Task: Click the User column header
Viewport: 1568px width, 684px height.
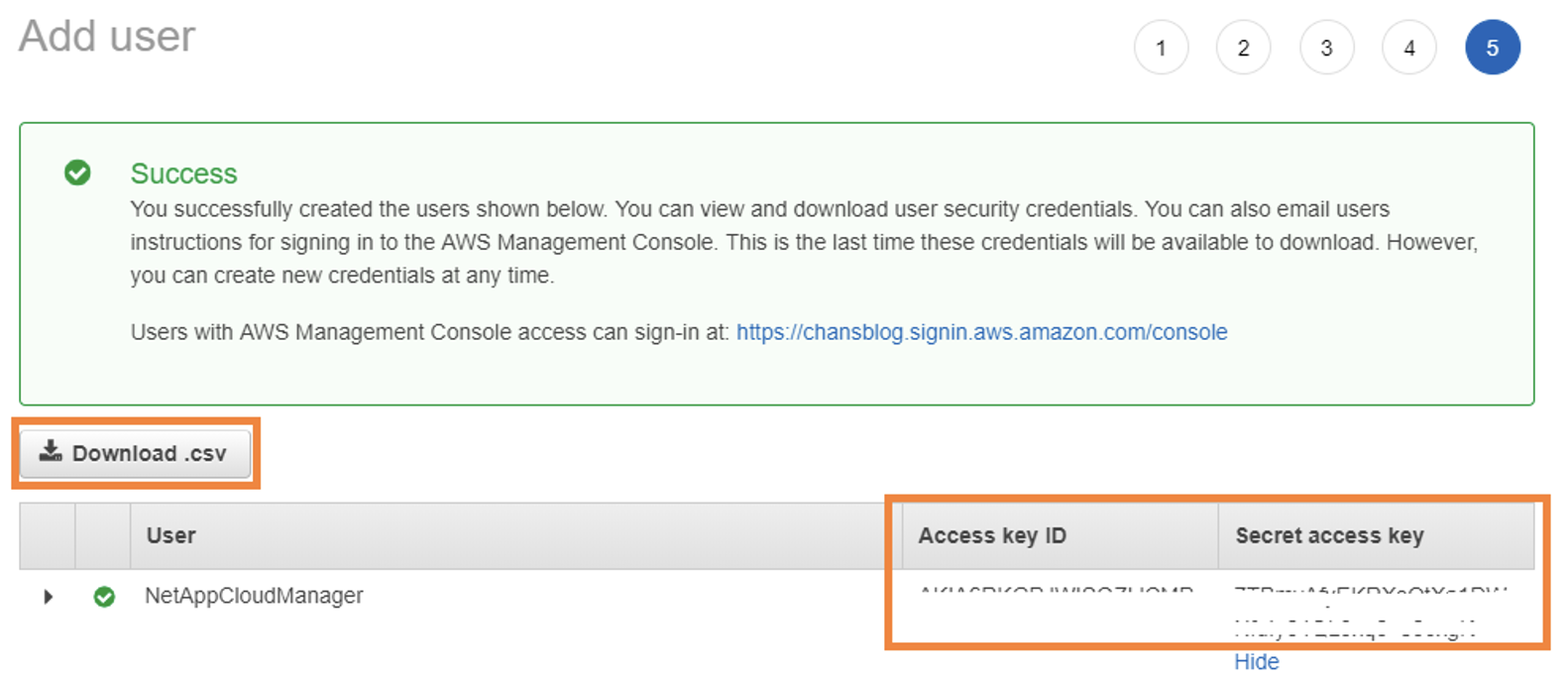Action: click(170, 535)
